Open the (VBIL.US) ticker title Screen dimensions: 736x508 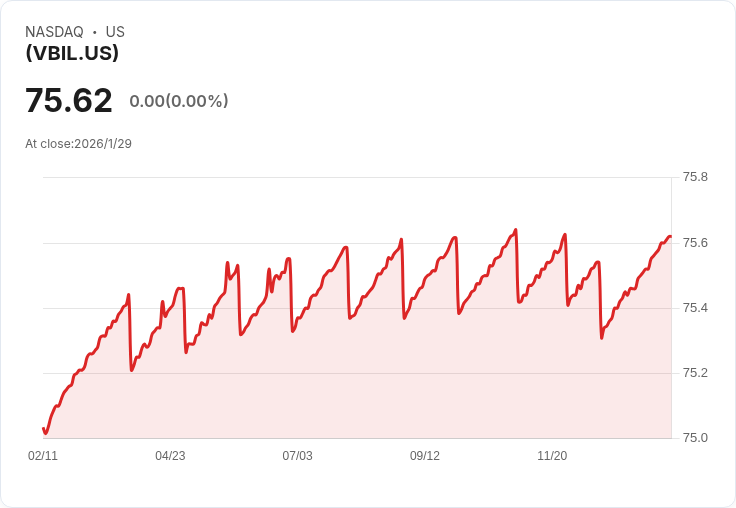pos(72,53)
